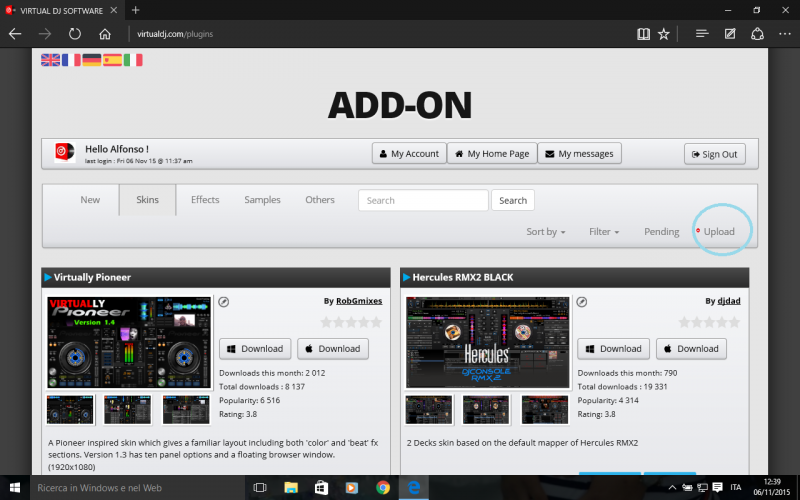Viewport: 800px width, 500px height.
Task: Expand the Sort by dropdown
Action: 545,232
